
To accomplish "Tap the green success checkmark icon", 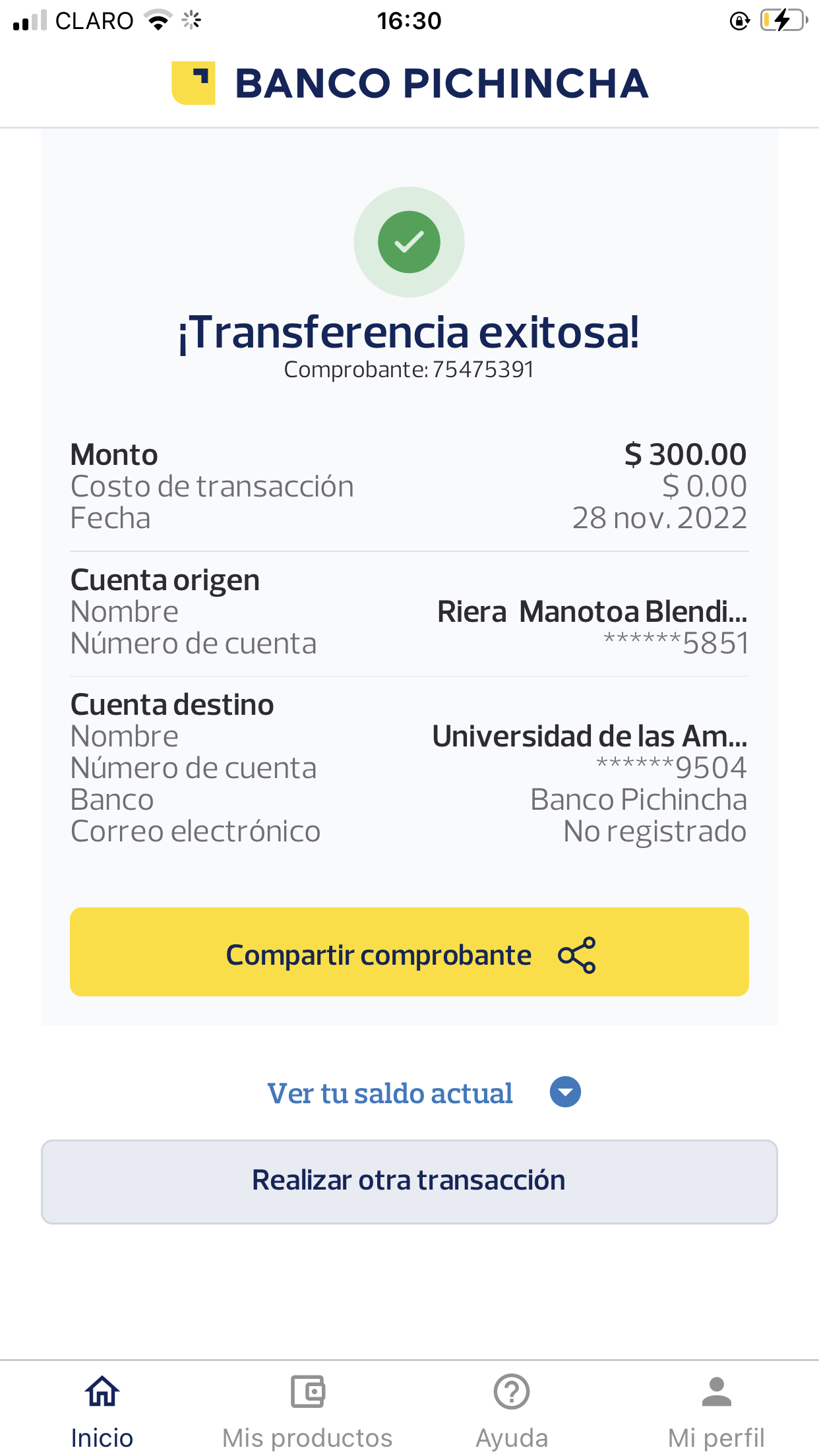I will tap(409, 242).
